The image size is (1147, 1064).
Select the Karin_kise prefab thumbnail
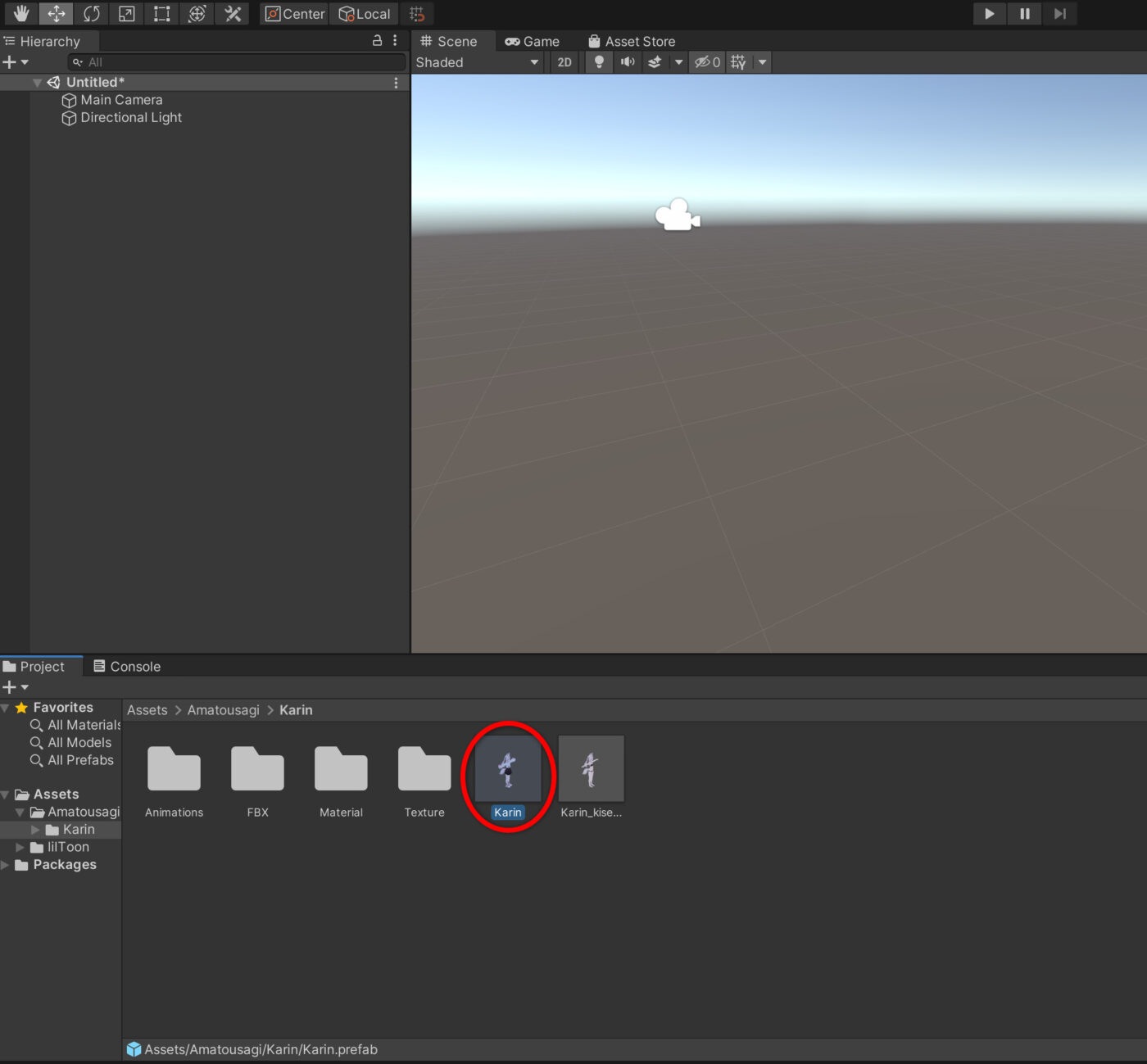coord(591,768)
